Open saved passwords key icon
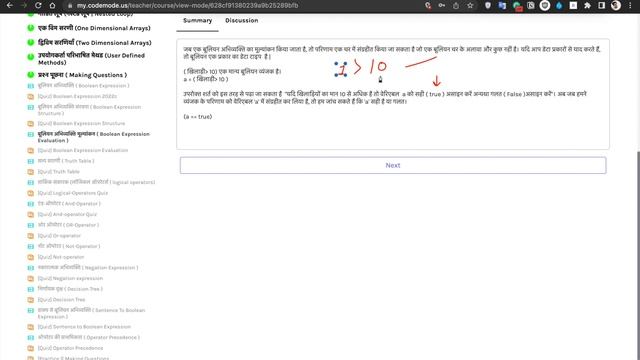Screen dimensions: 640x360 [442, 5]
